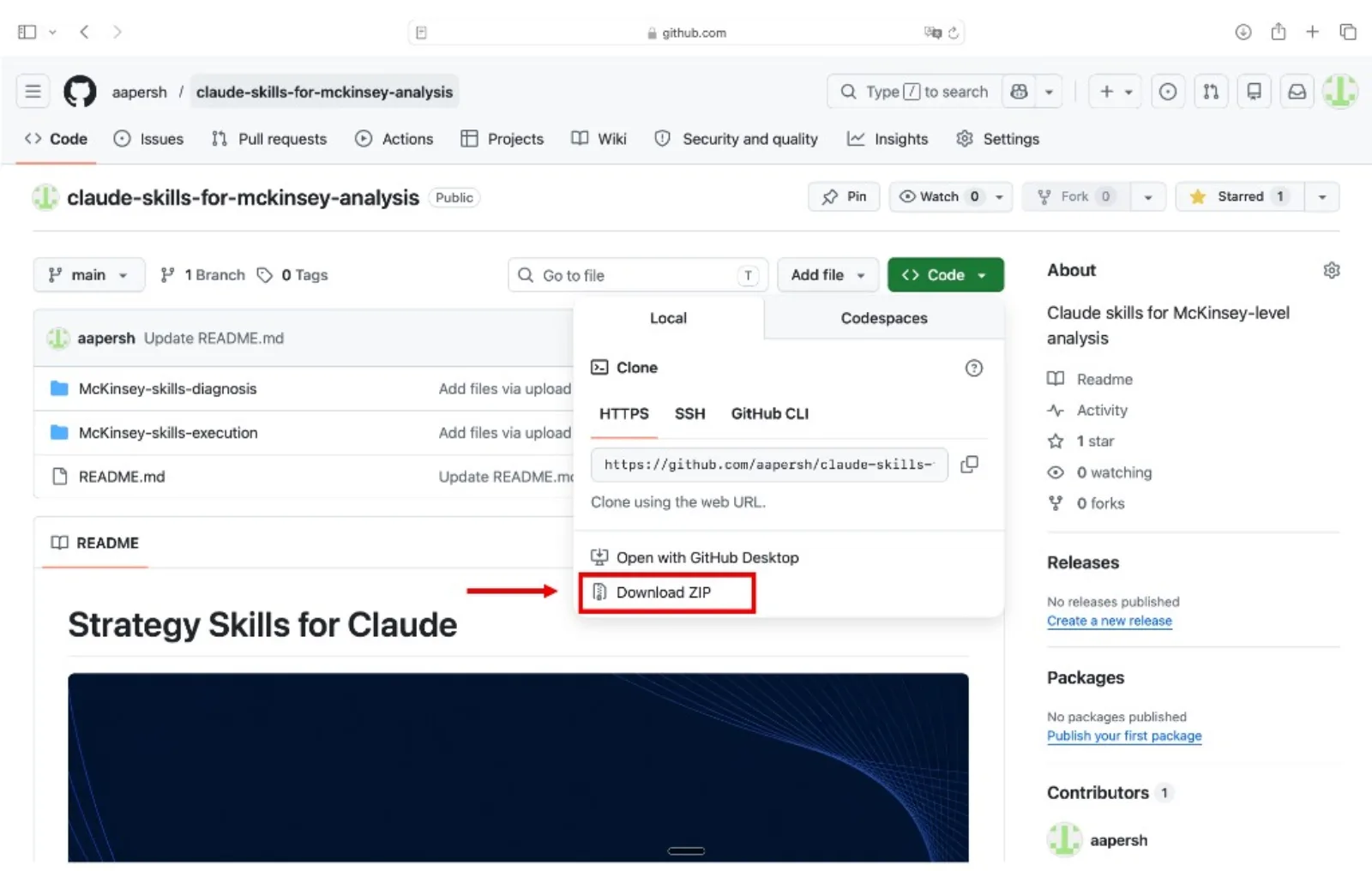Open aapersh contributor profile link
This screenshot has width=1372, height=871.
click(x=1118, y=840)
